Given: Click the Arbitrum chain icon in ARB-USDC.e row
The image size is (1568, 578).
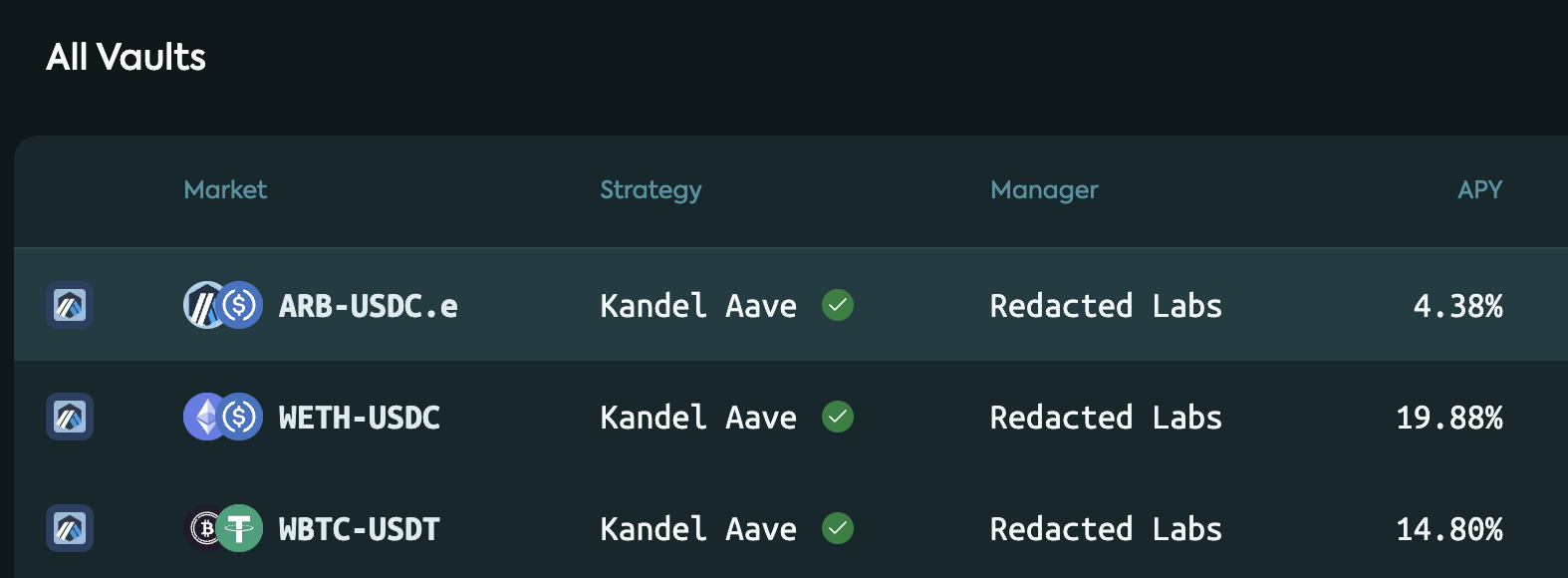Looking at the screenshot, I should click(70, 305).
